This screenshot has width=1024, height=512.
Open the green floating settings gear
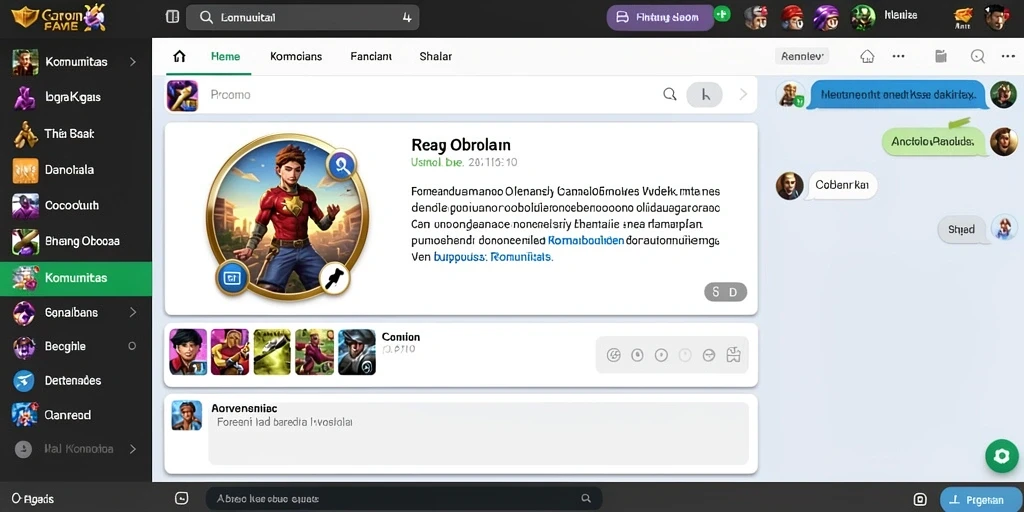1001,455
